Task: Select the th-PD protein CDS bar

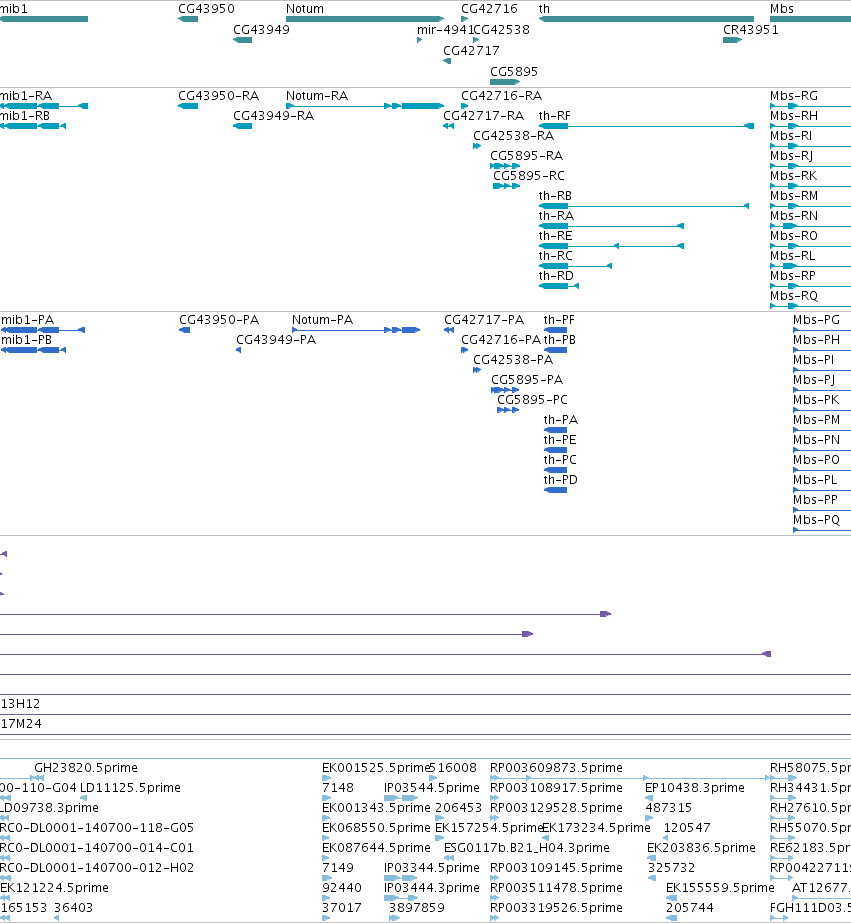Action: (x=555, y=490)
